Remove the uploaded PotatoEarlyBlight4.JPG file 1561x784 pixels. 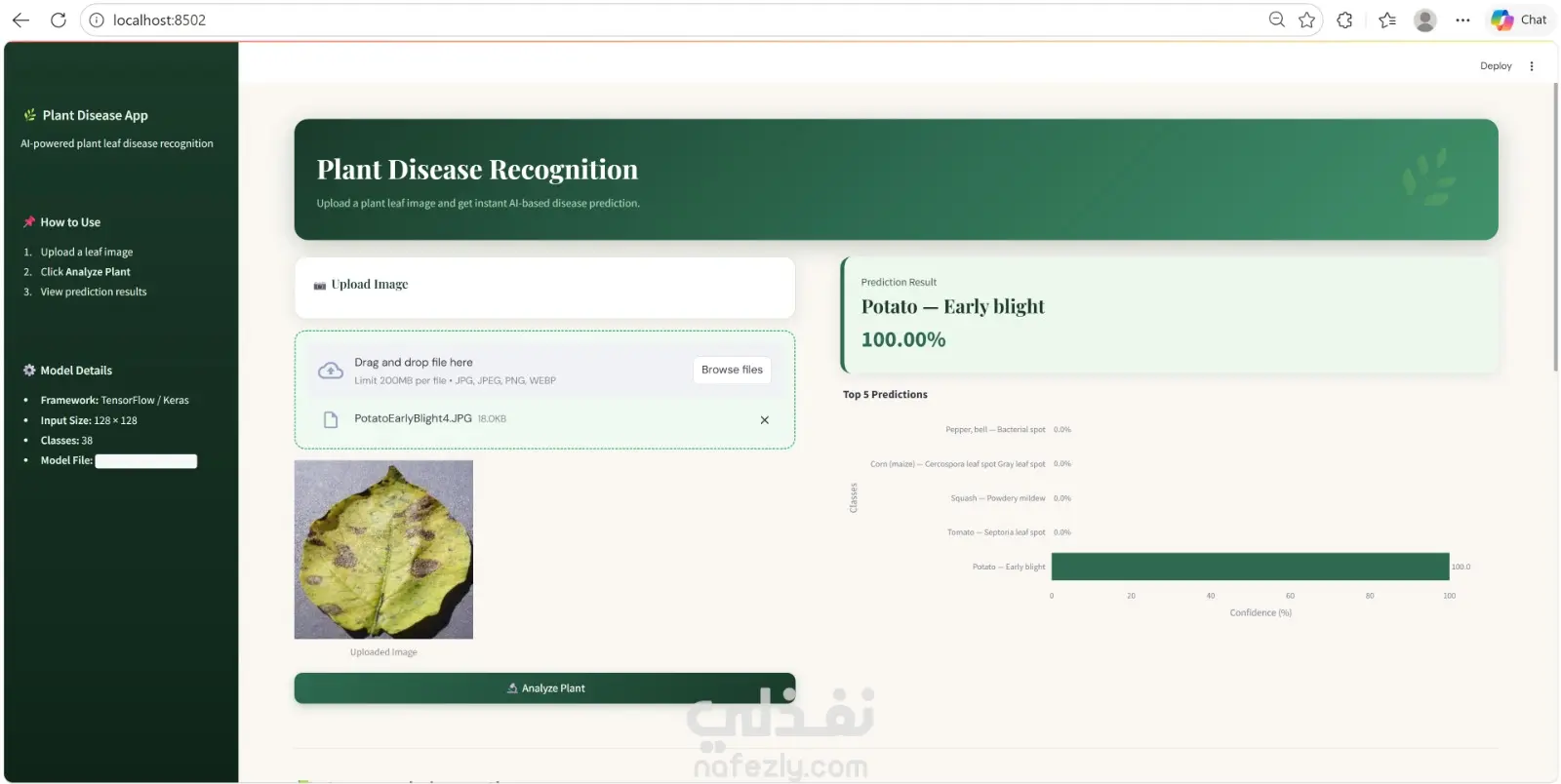765,420
